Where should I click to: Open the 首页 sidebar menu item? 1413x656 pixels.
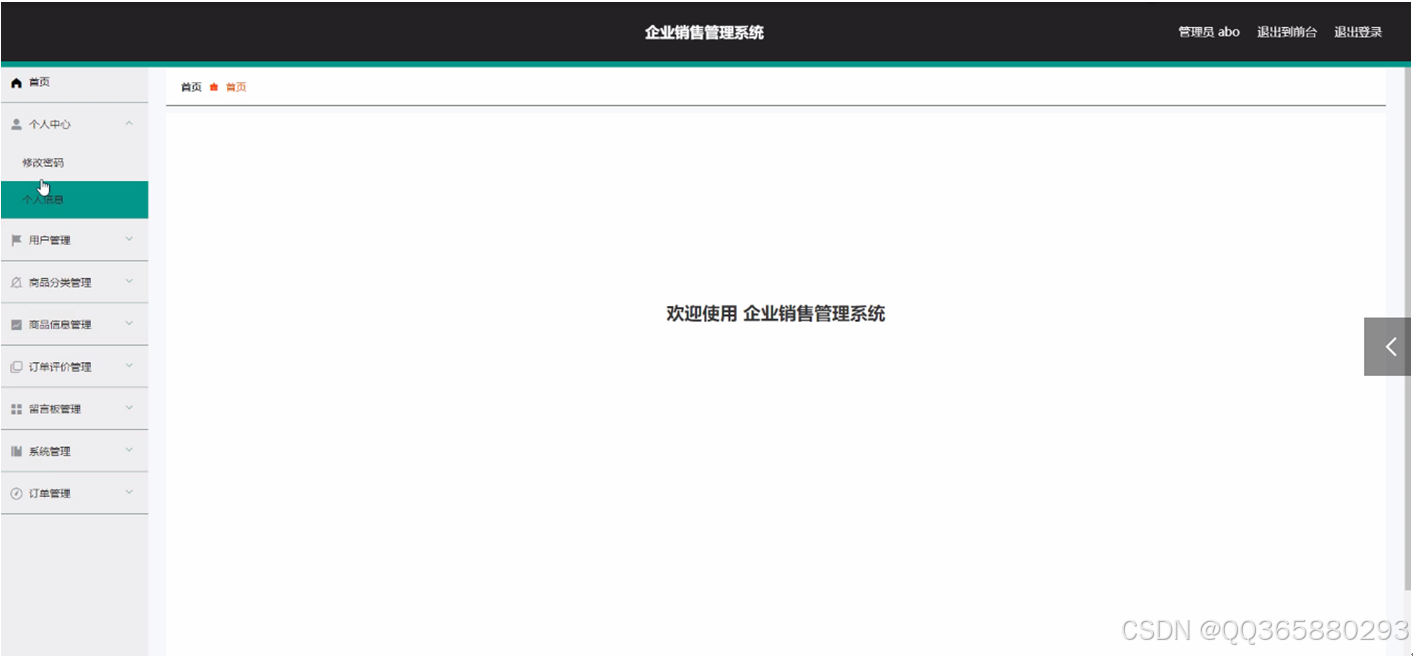(x=74, y=83)
